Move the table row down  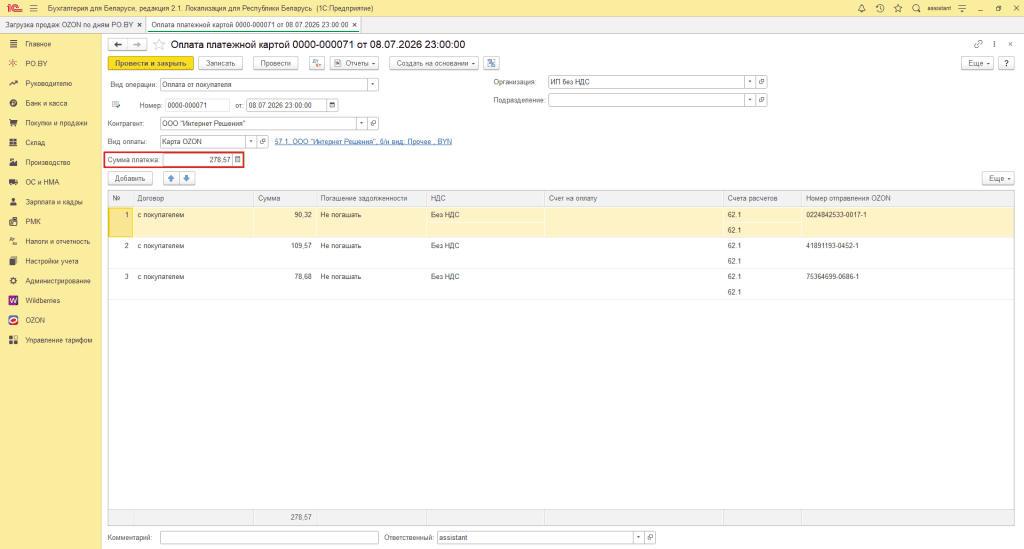tap(187, 178)
